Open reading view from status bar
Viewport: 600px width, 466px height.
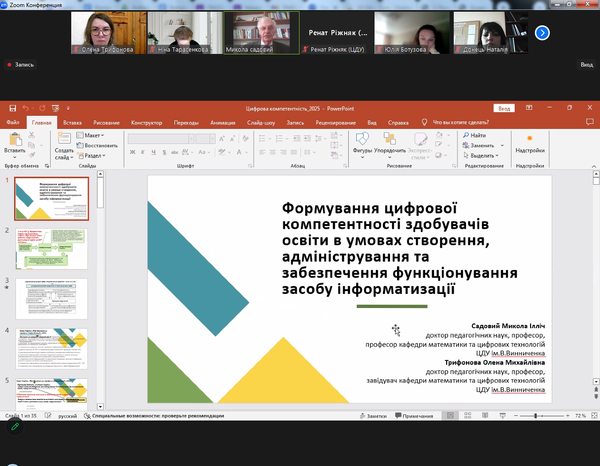[x=487, y=415]
